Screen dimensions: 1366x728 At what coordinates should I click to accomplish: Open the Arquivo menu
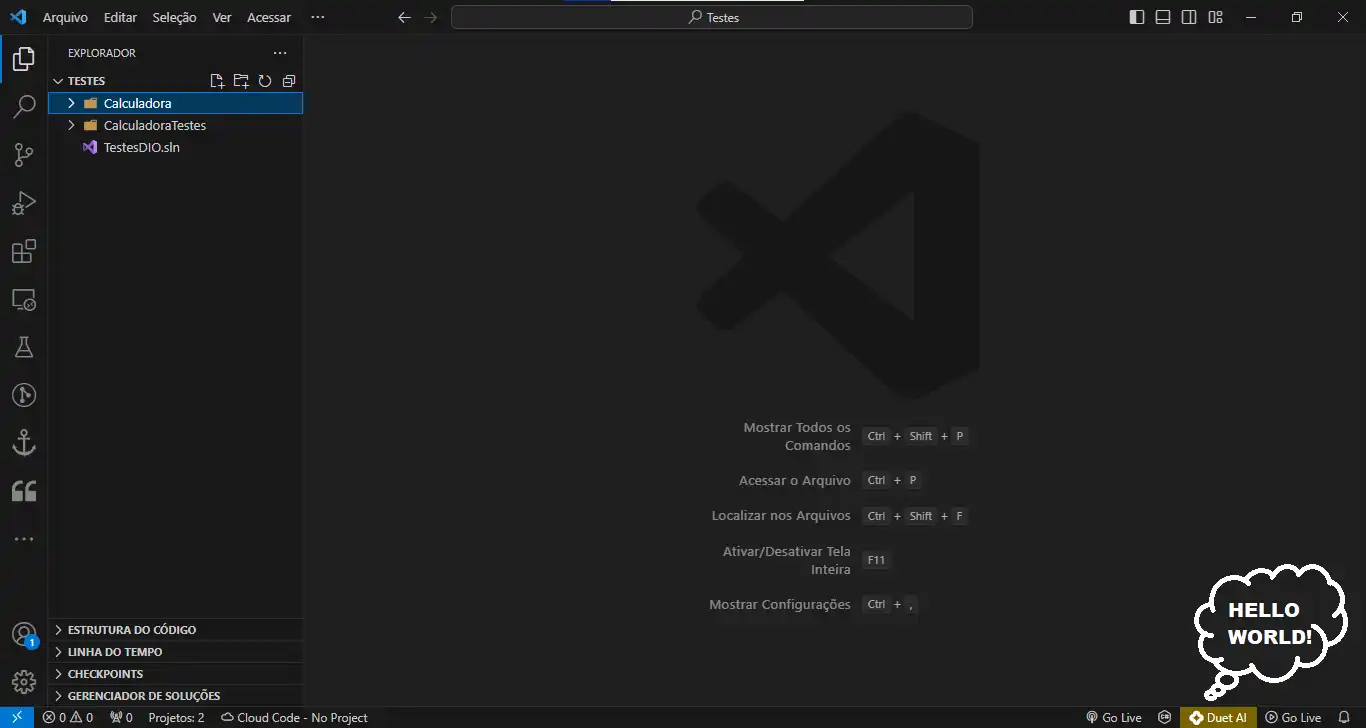click(x=65, y=17)
